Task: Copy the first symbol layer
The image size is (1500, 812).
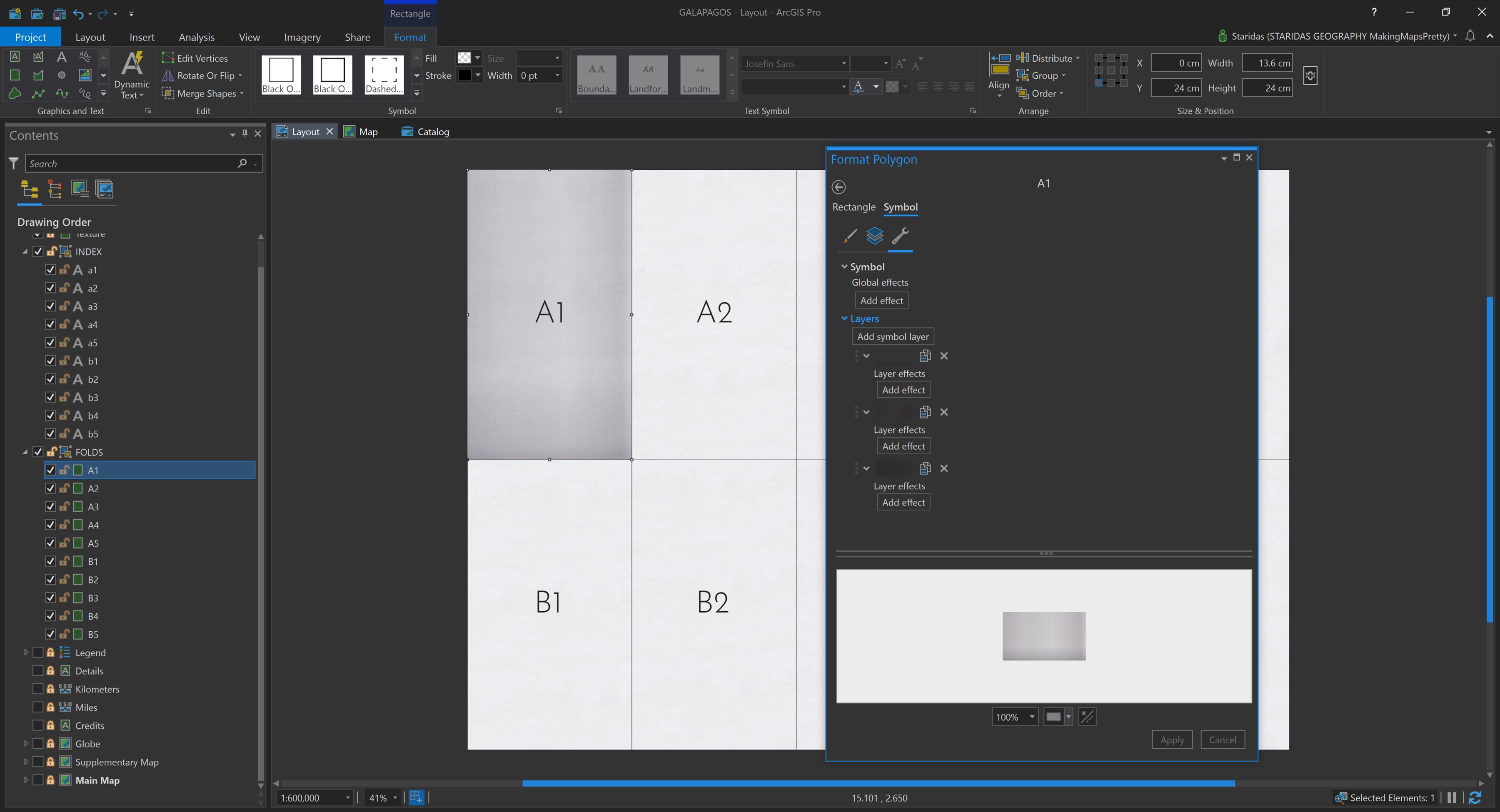Action: click(925, 356)
